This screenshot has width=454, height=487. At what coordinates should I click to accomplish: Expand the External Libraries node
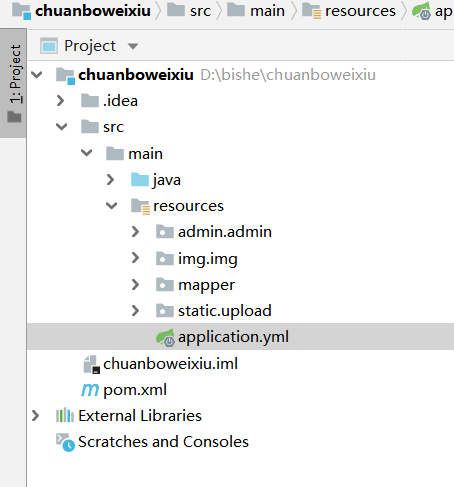[35, 416]
